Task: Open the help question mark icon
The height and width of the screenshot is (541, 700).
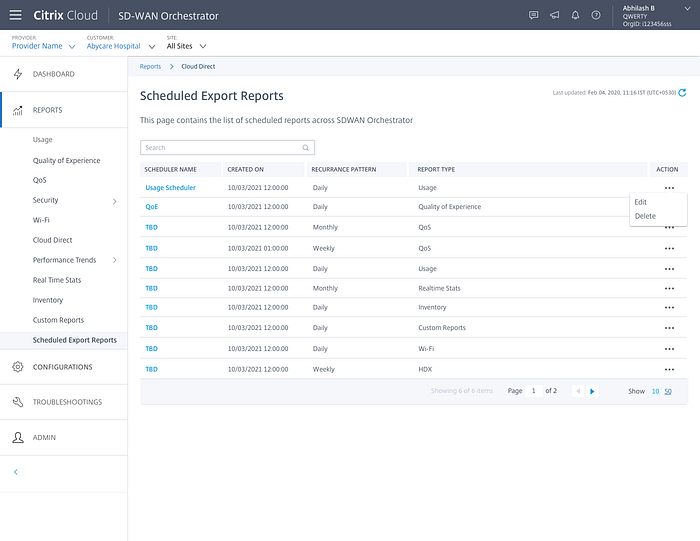Action: [x=596, y=15]
